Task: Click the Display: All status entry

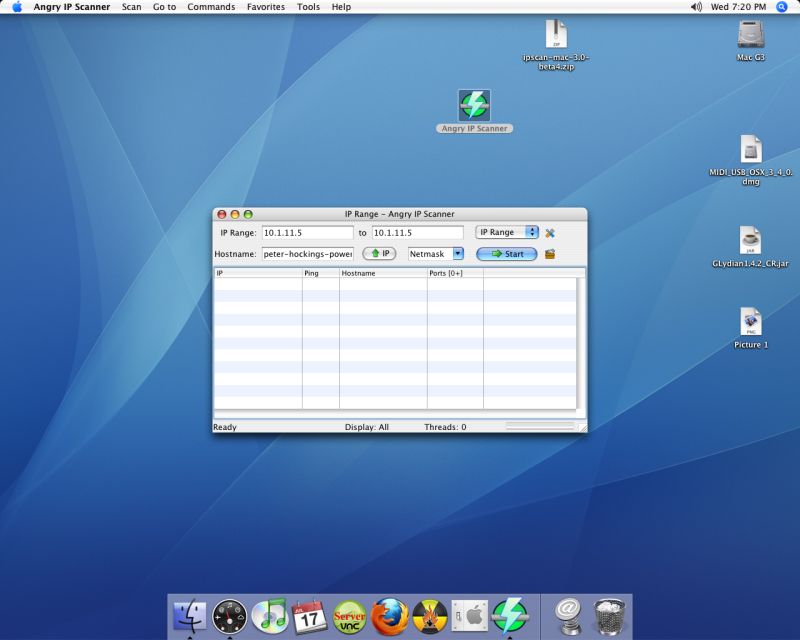Action: pos(366,427)
